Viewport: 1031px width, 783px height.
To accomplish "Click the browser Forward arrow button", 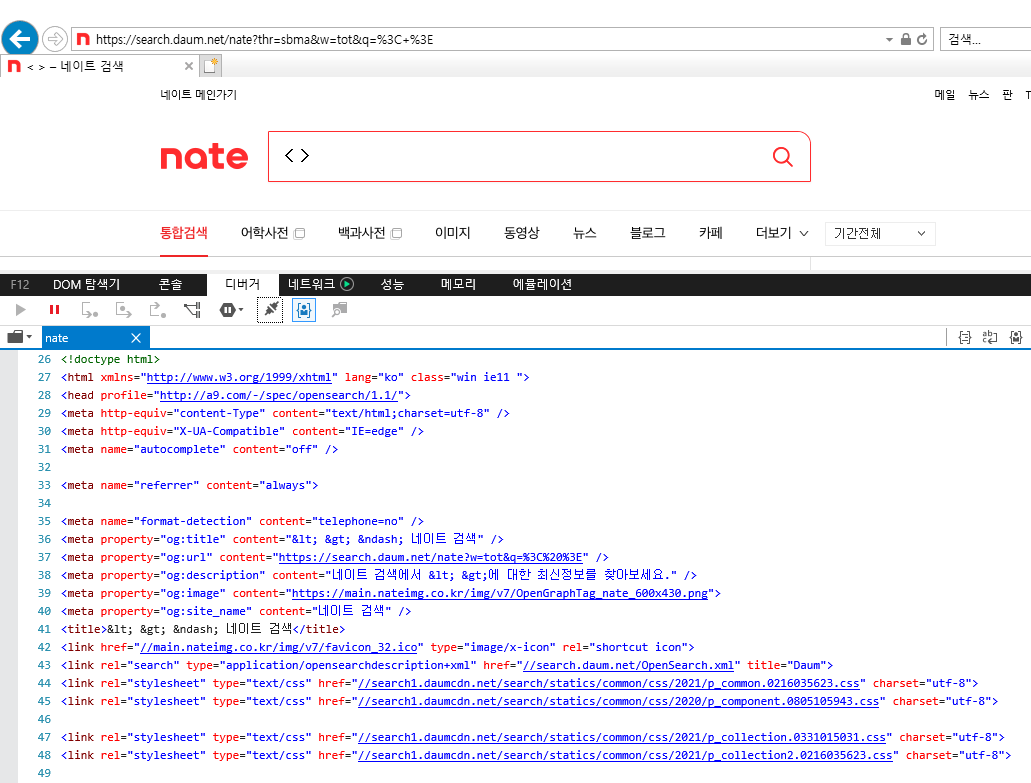I will (55, 39).
